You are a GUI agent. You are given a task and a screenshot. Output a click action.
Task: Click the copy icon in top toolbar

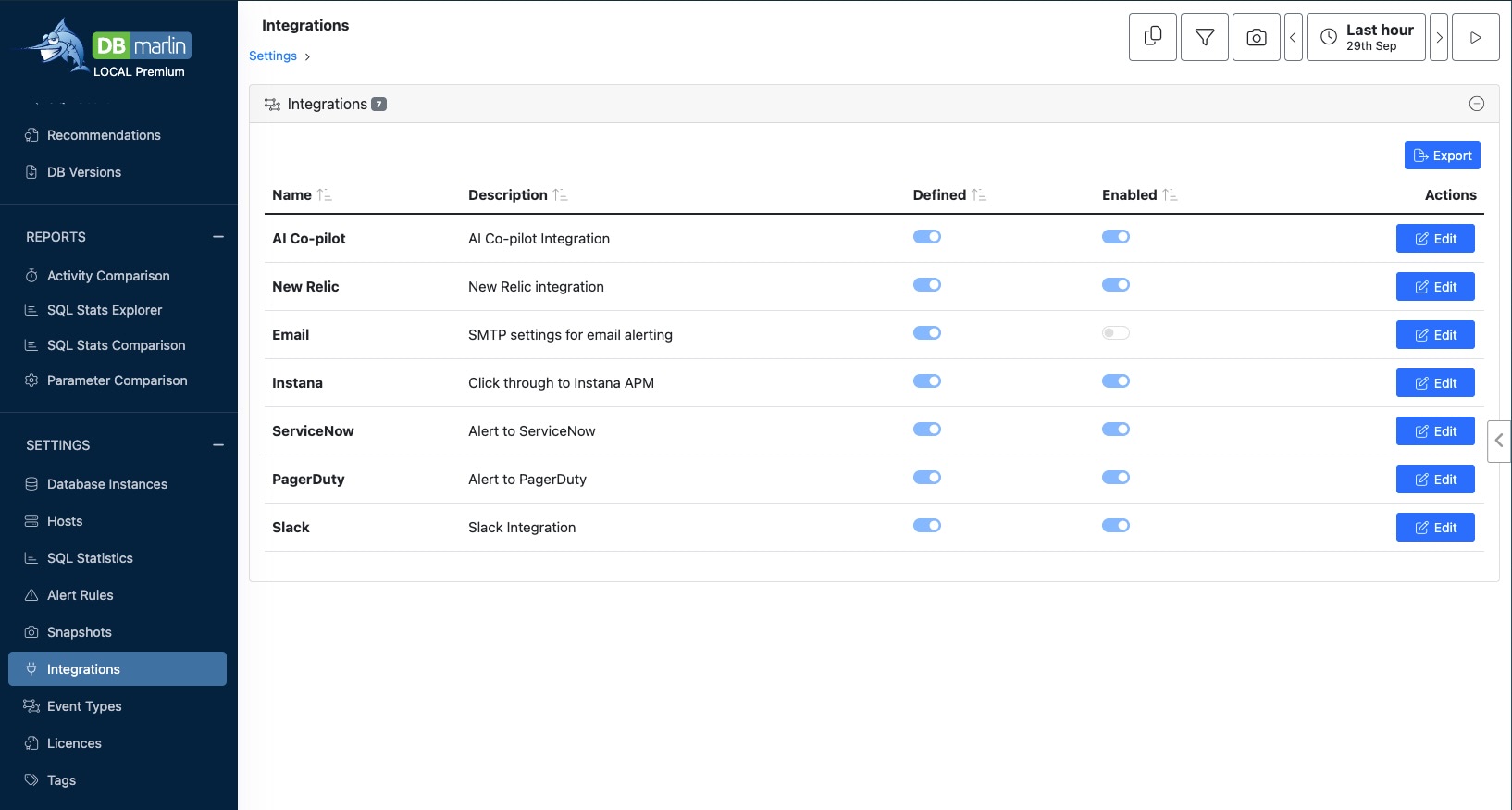[x=1152, y=37]
